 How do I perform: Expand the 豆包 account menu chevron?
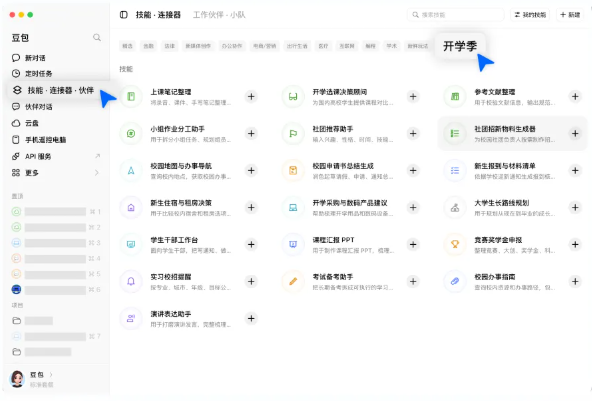click(51, 375)
